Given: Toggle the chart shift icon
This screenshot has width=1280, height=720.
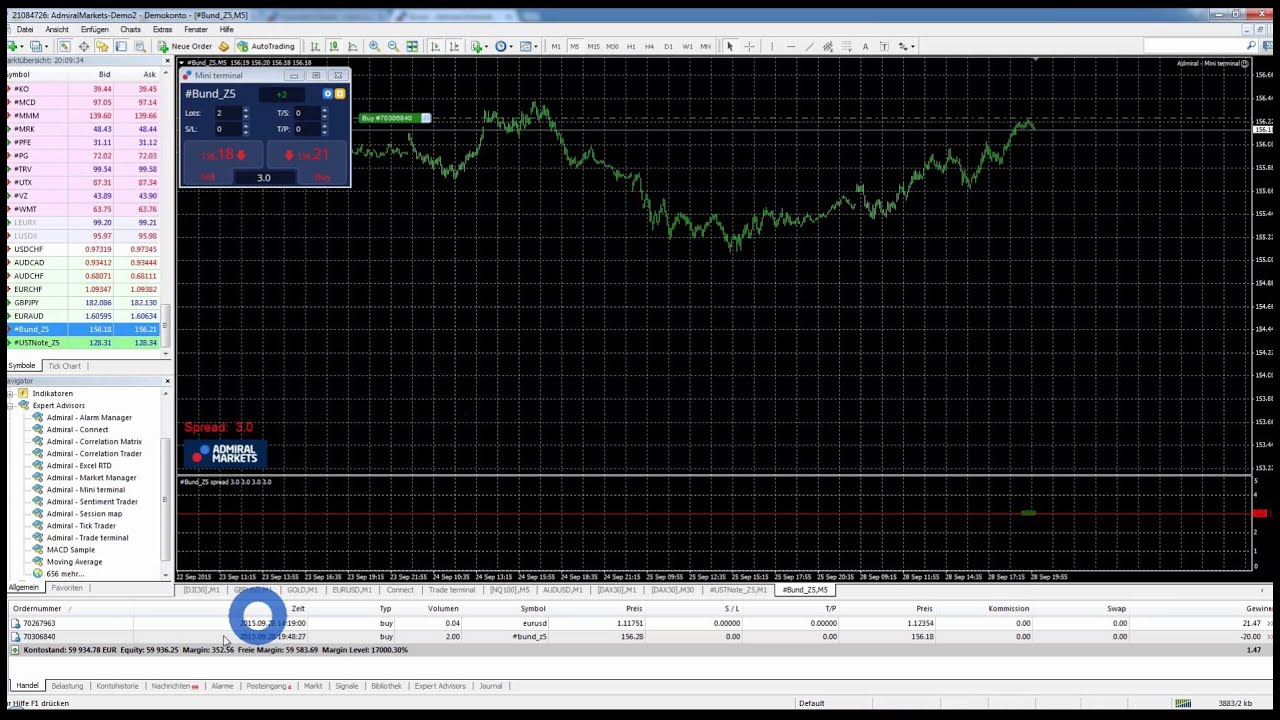Looking at the screenshot, I should coord(454,46).
